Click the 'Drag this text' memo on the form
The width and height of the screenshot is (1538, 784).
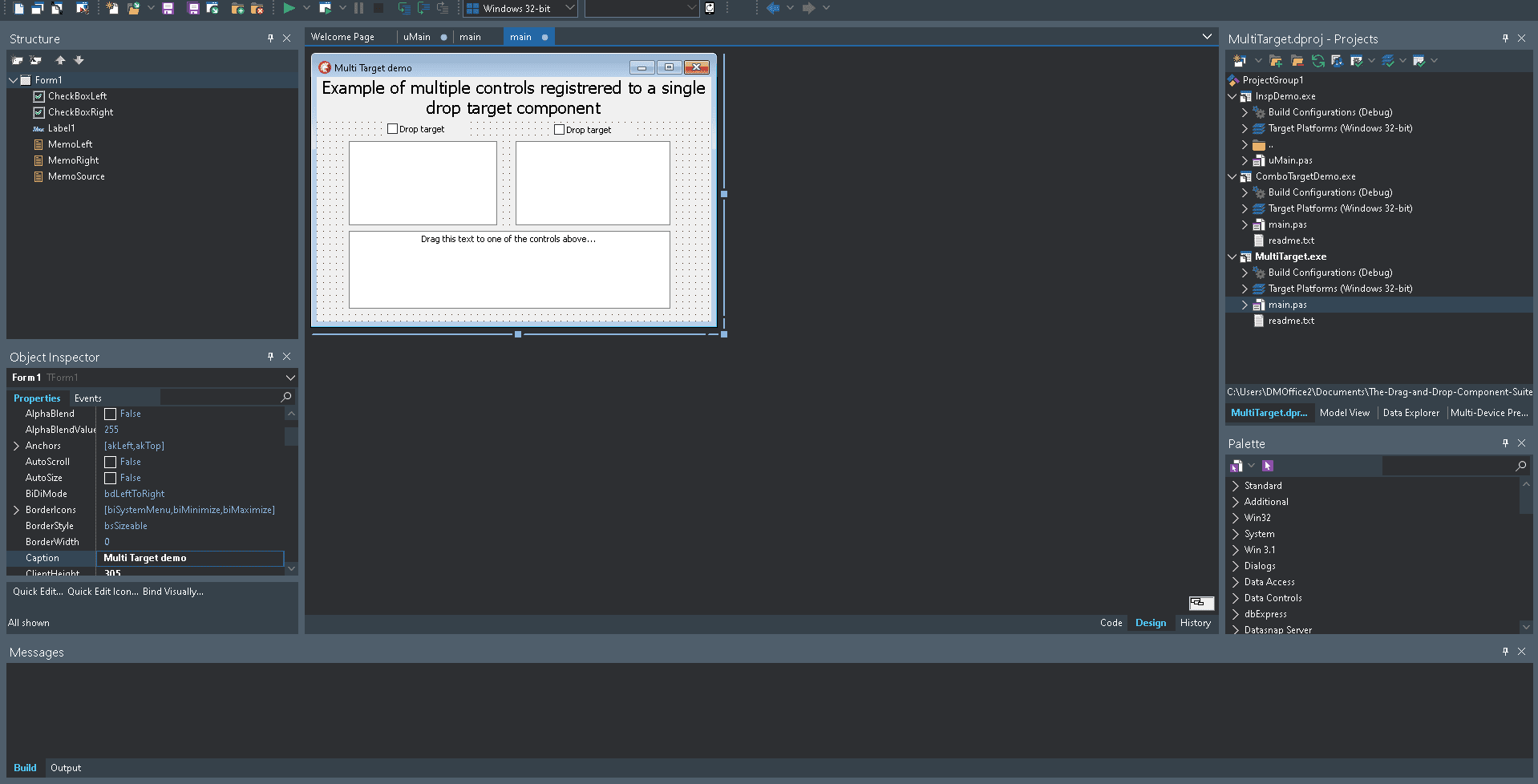click(x=509, y=269)
